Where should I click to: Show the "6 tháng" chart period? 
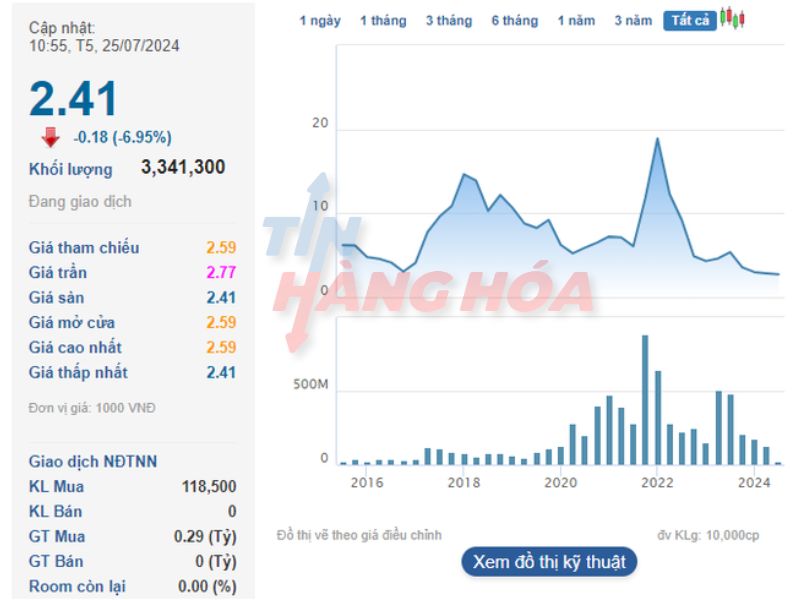(x=514, y=21)
